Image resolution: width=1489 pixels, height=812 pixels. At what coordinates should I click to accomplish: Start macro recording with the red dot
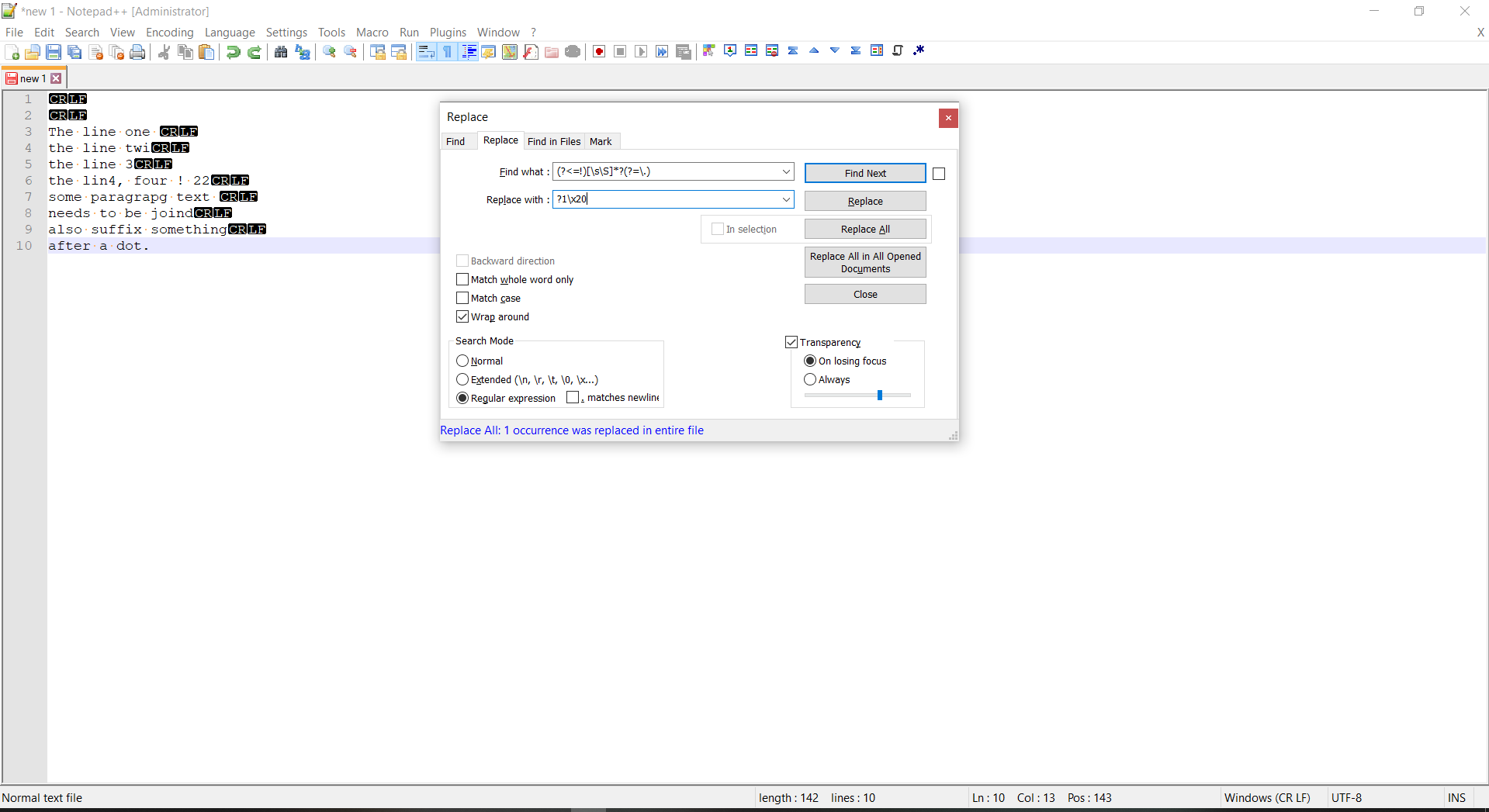coord(599,52)
